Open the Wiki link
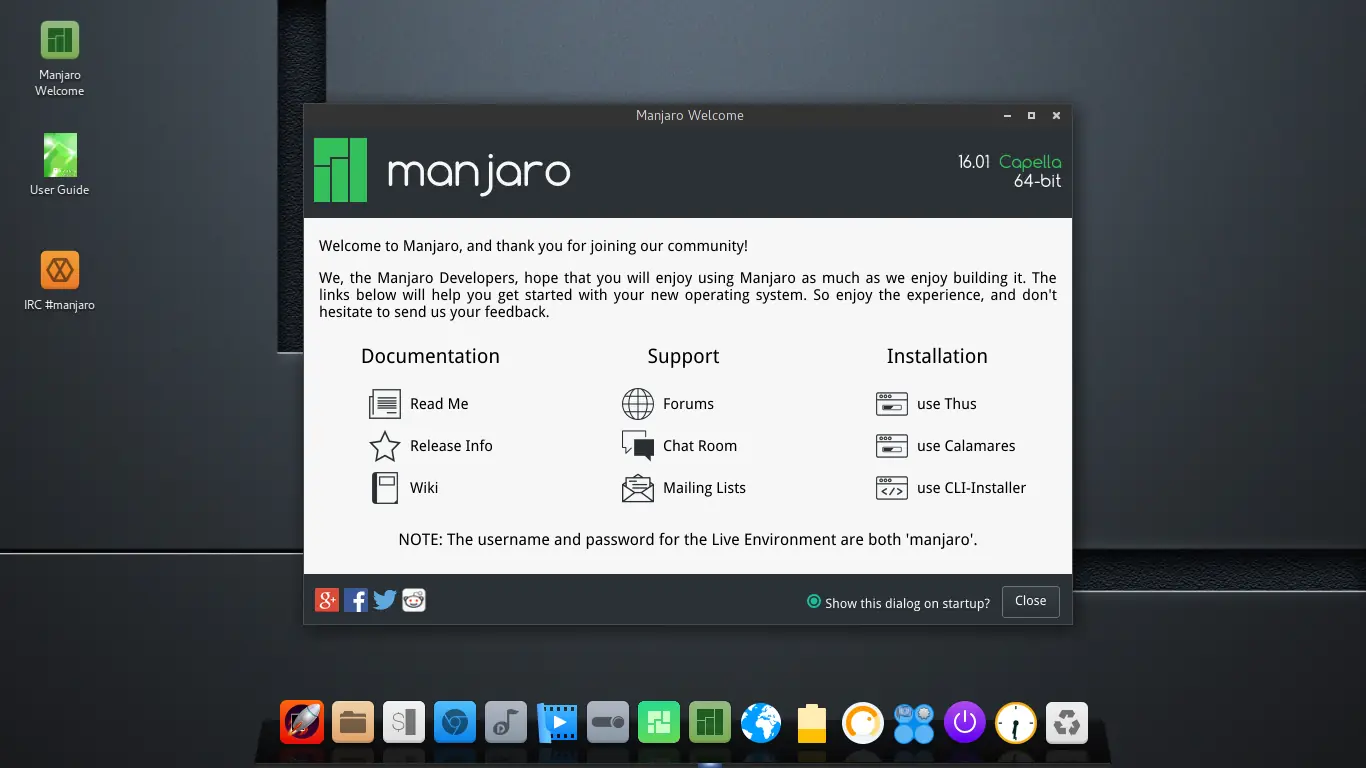The height and width of the screenshot is (768, 1366). 424,488
